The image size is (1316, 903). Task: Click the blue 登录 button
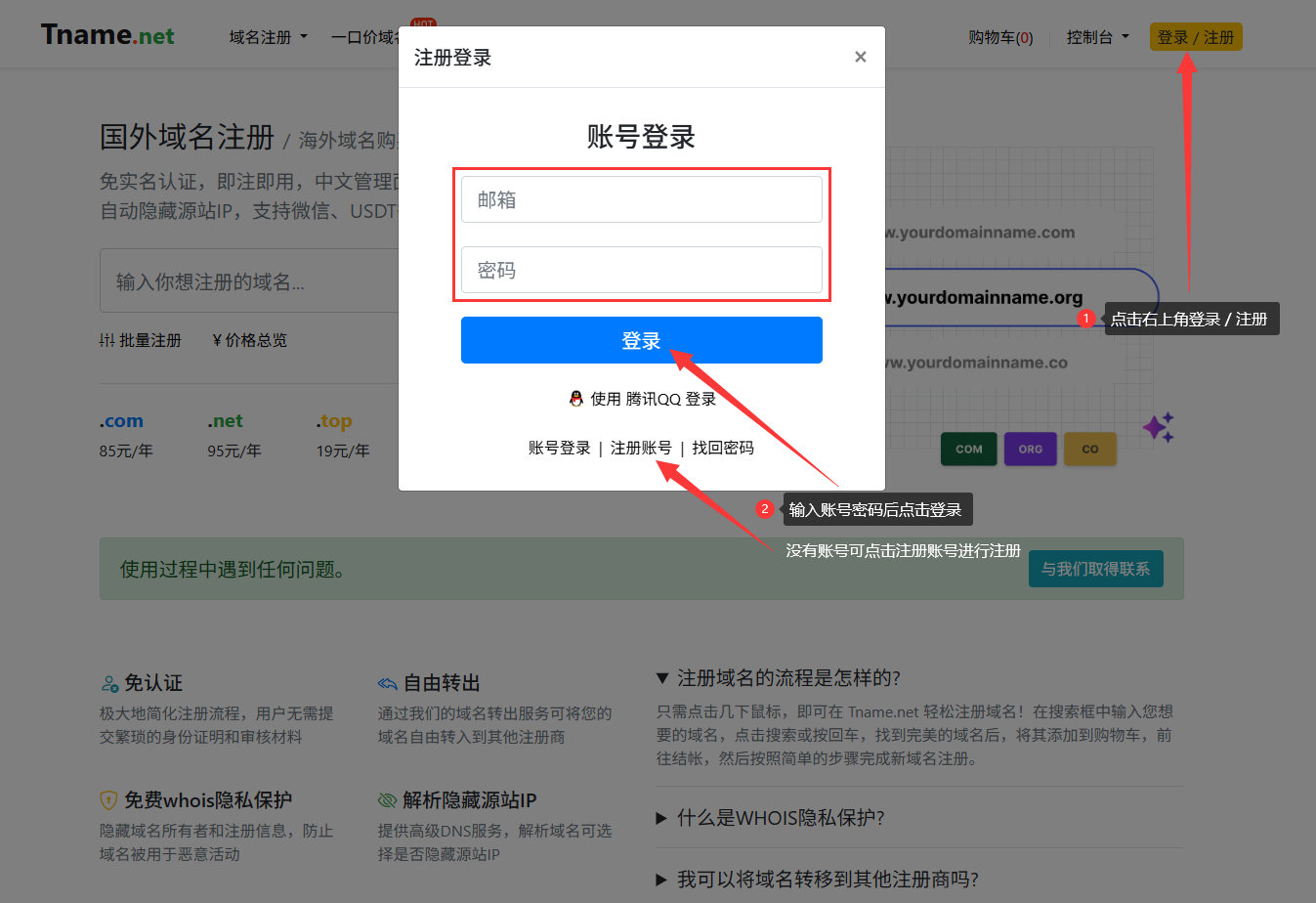point(641,340)
